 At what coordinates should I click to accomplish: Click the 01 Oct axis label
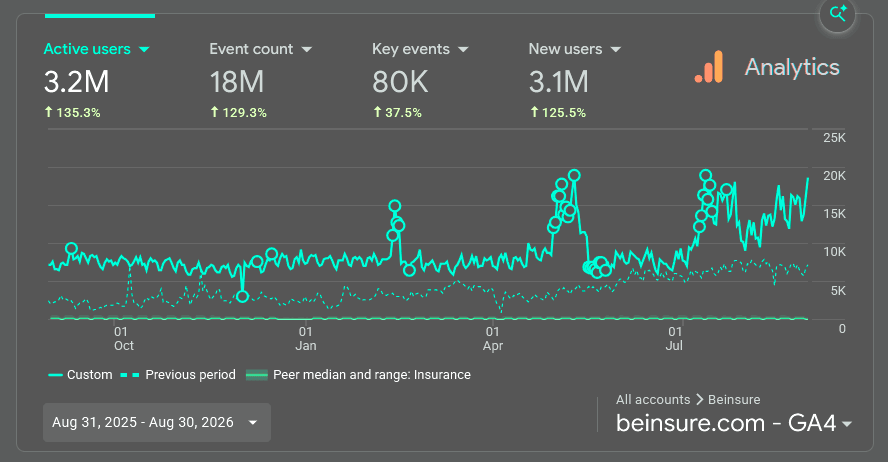pyautogui.click(x=123, y=339)
